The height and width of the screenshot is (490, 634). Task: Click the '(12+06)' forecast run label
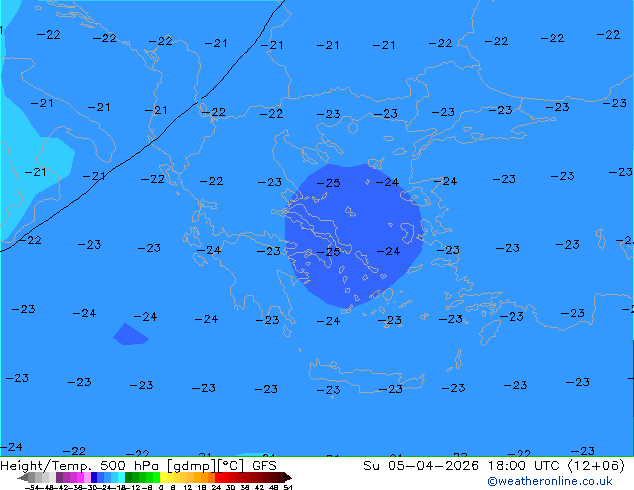[x=596, y=465]
